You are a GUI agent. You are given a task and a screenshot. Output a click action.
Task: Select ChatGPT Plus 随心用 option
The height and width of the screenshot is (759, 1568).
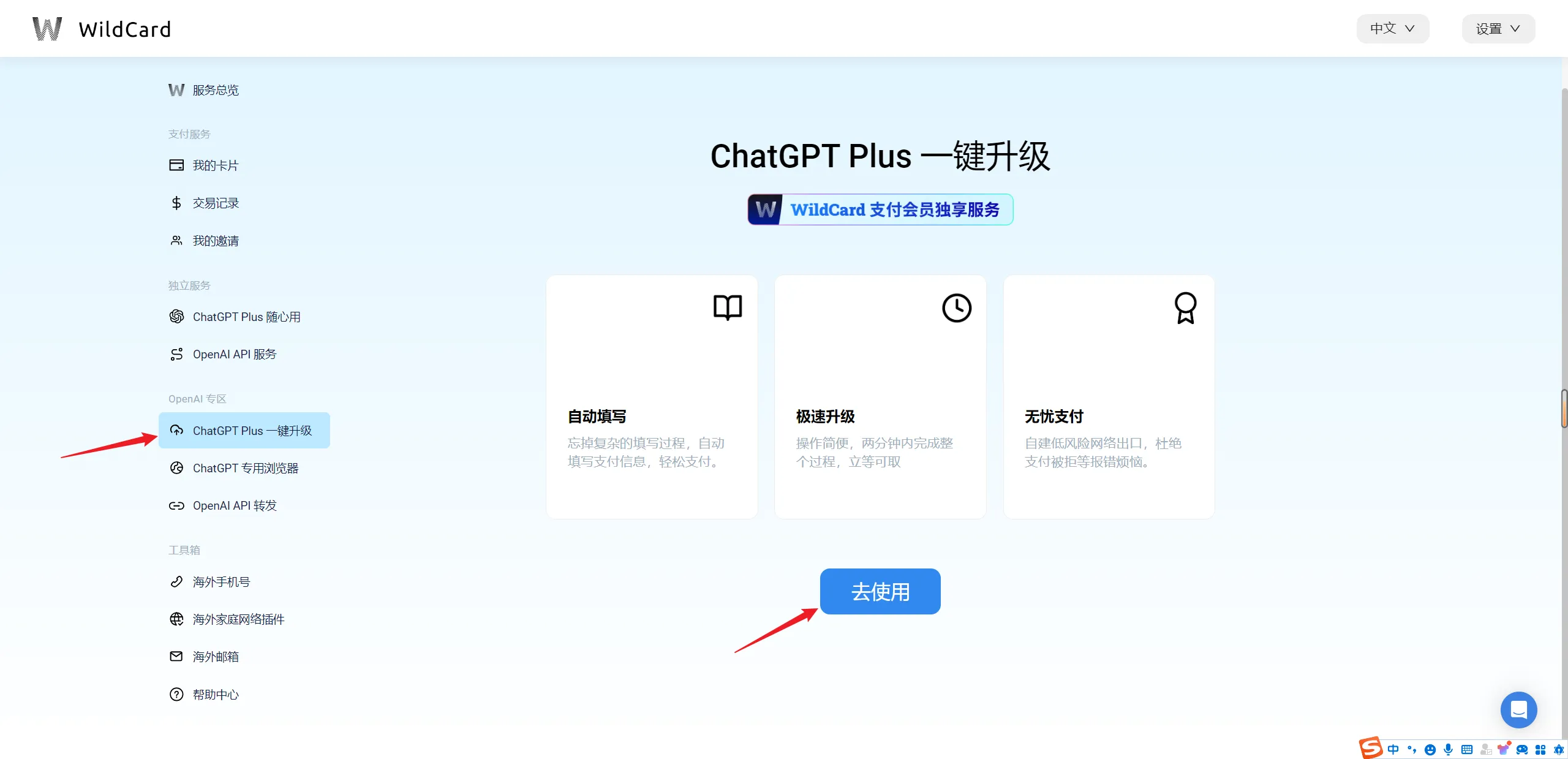(x=246, y=316)
